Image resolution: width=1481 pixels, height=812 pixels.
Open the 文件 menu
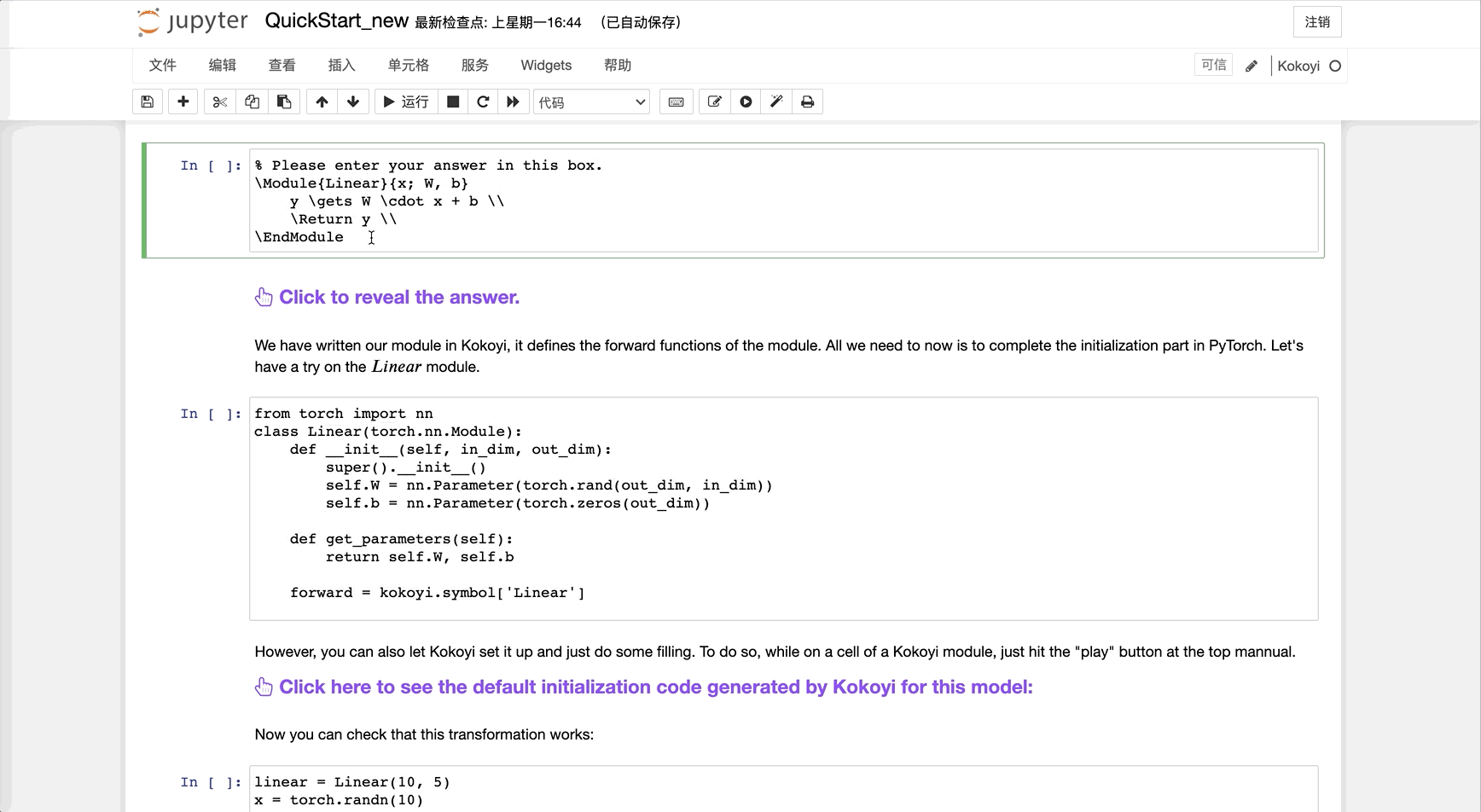162,66
